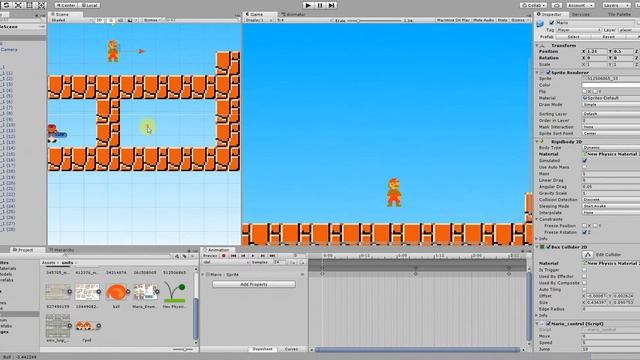Click the Add Event icon in Animation
The image size is (640, 360).
click(302, 262)
